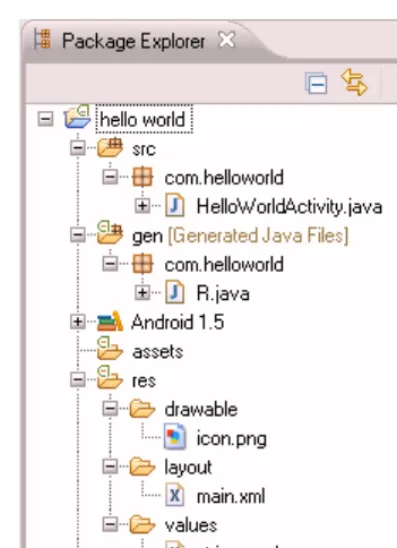Click the gen generated folder icon
Screen dimensions: 397x548
110,232
